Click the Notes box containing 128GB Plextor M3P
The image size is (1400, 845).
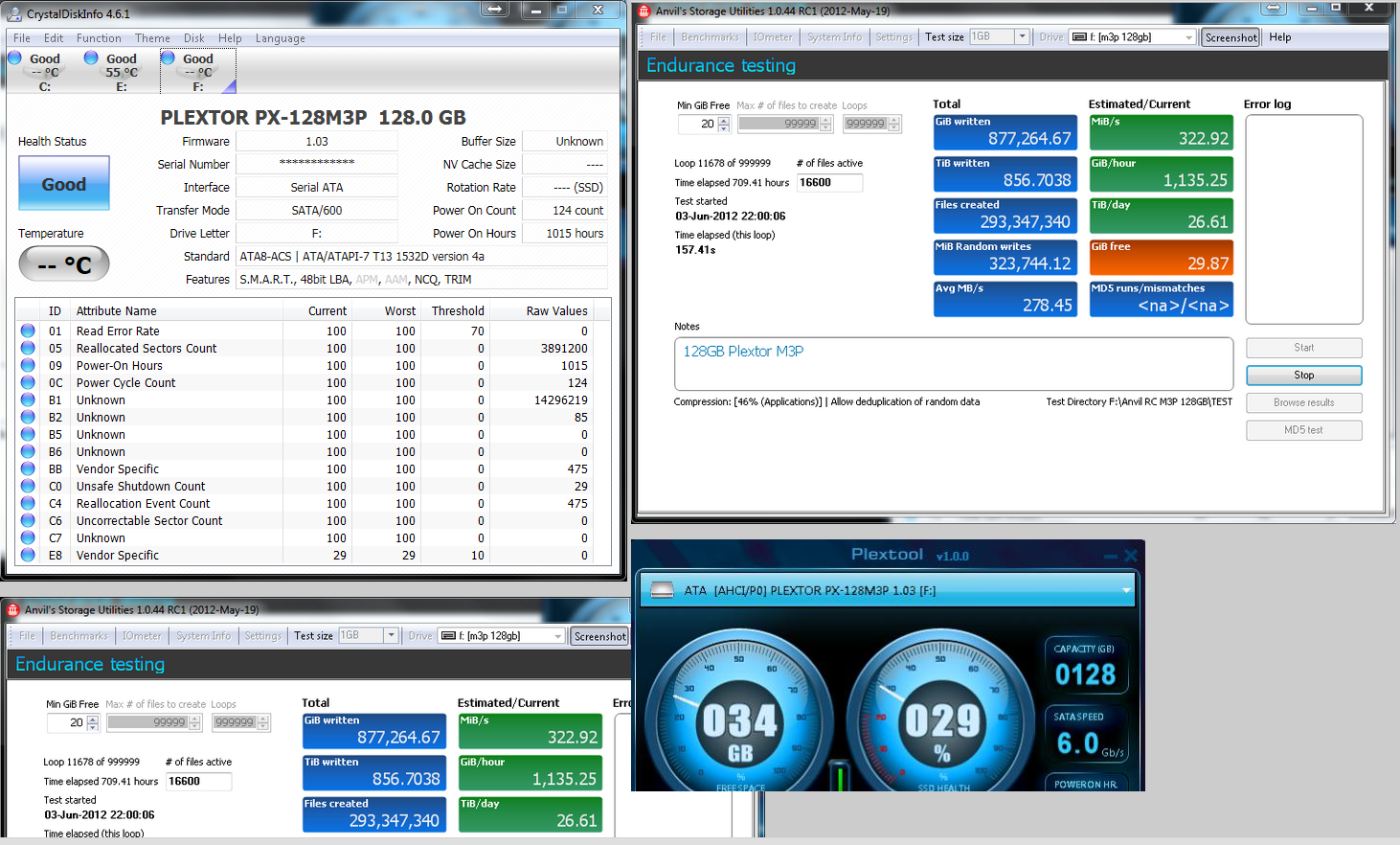point(954,364)
